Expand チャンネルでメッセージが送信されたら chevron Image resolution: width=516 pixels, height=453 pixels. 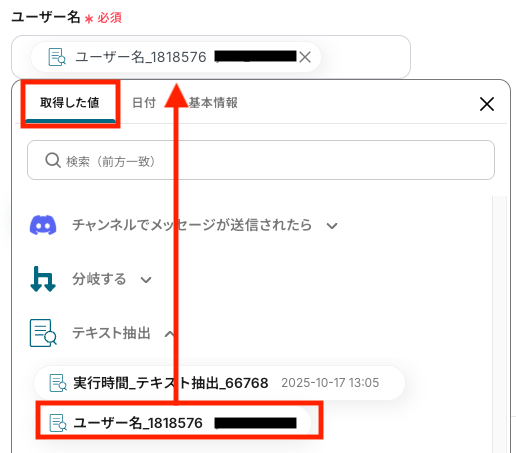tap(332, 226)
